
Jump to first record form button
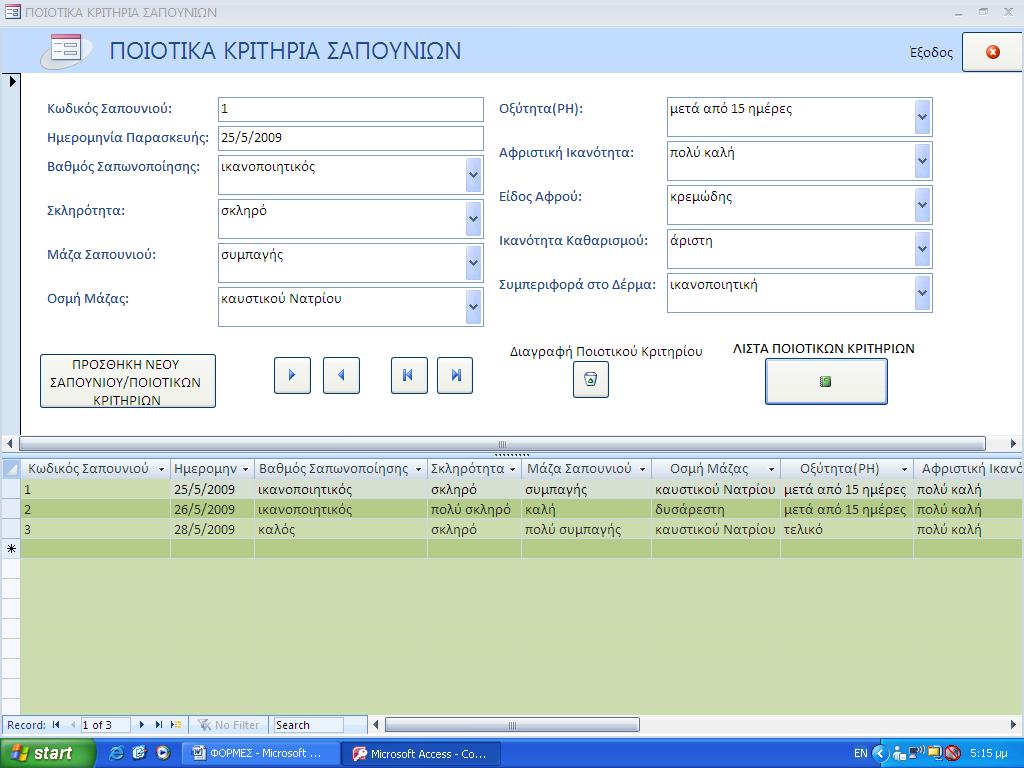coord(409,376)
